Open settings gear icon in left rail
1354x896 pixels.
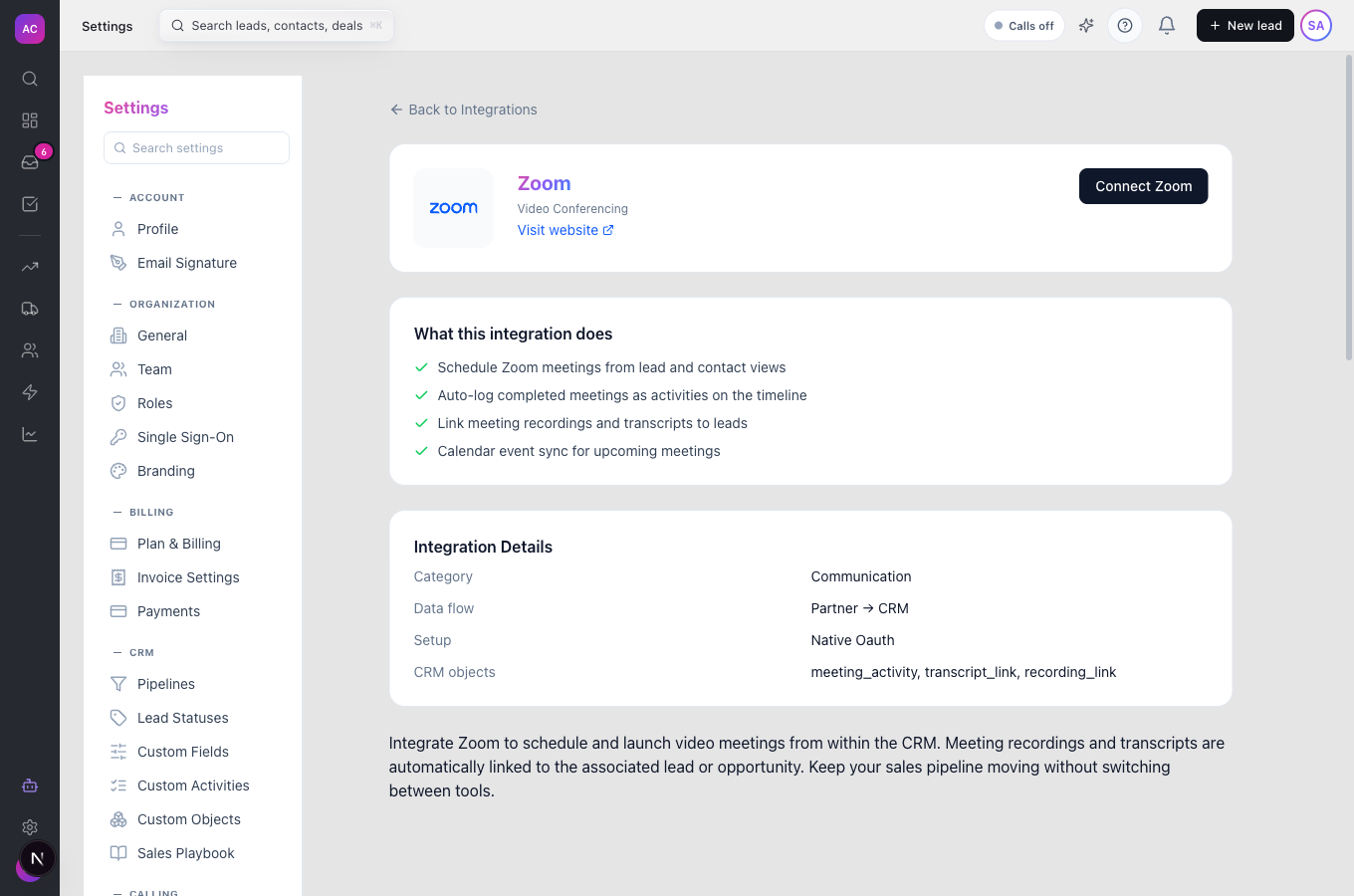(x=30, y=827)
